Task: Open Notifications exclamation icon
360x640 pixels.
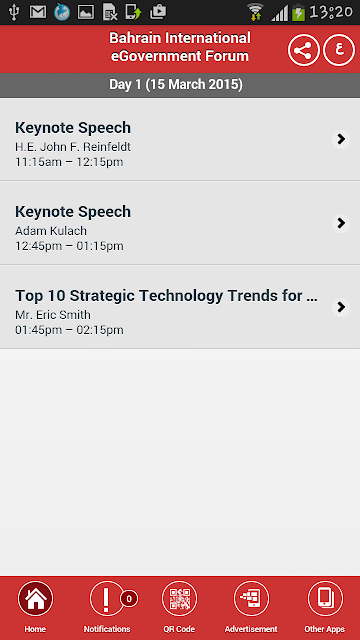Action: (107, 598)
